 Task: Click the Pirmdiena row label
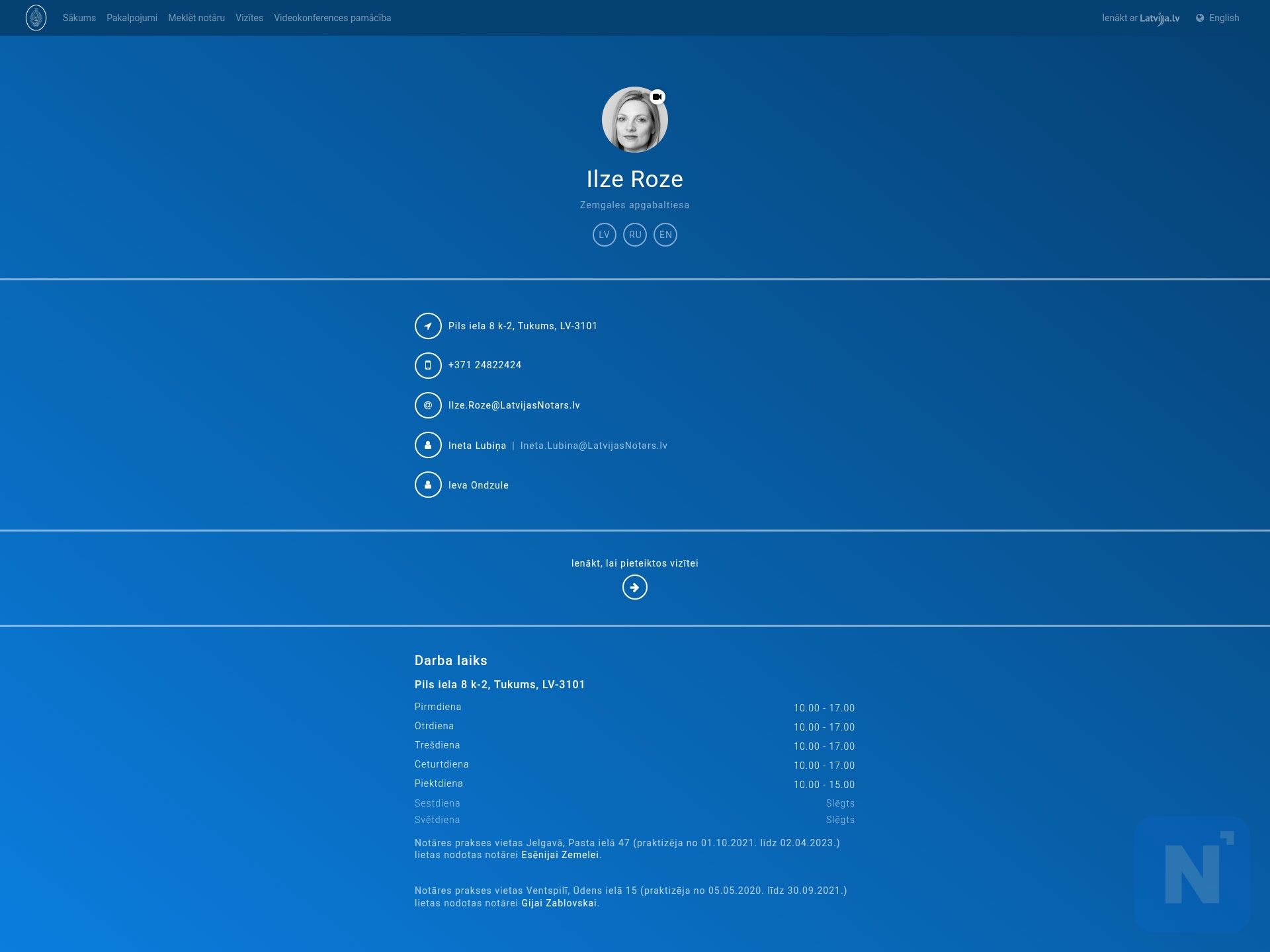click(x=438, y=707)
